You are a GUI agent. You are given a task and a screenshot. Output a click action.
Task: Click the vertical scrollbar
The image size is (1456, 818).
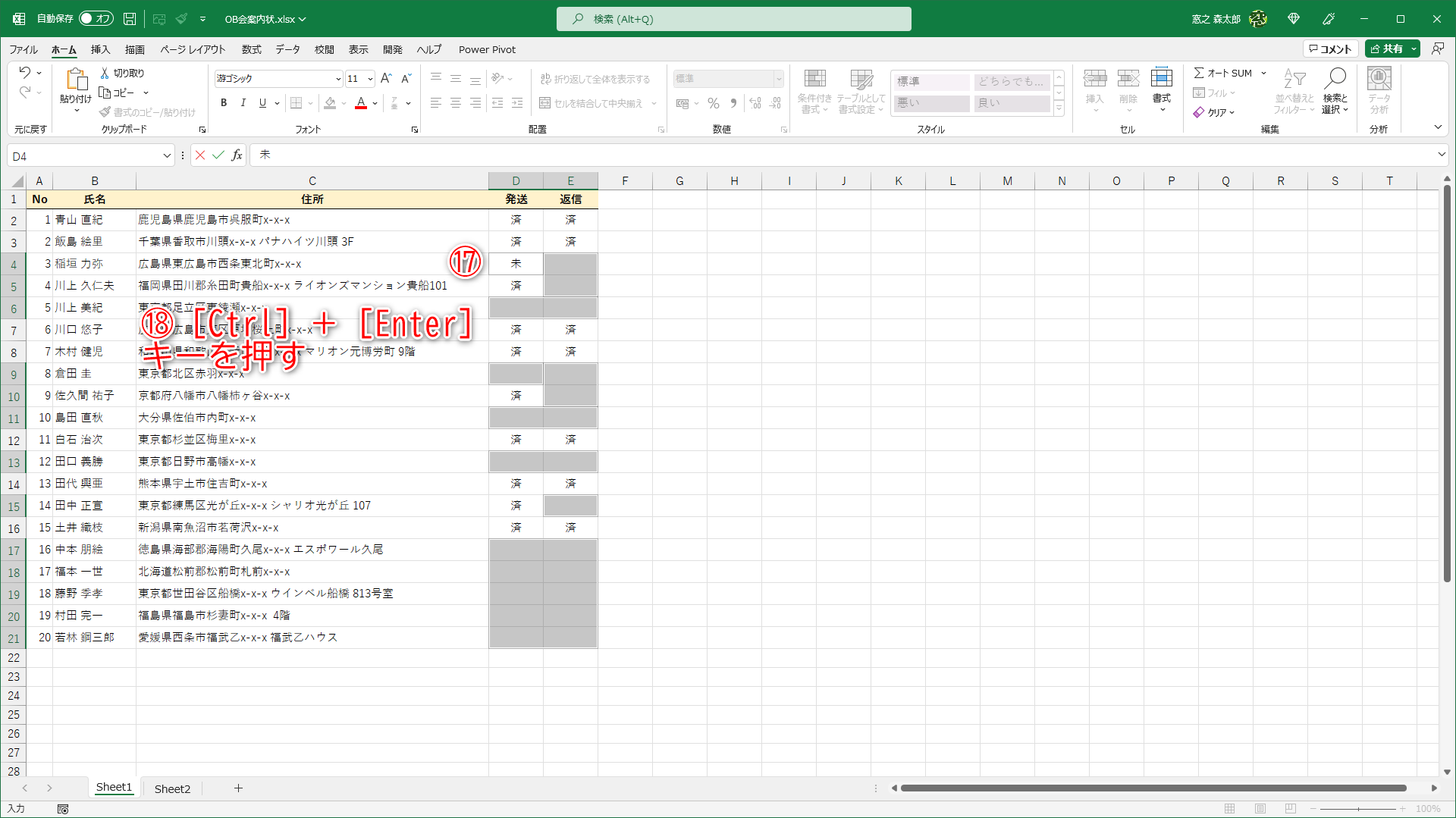pos(1447,384)
